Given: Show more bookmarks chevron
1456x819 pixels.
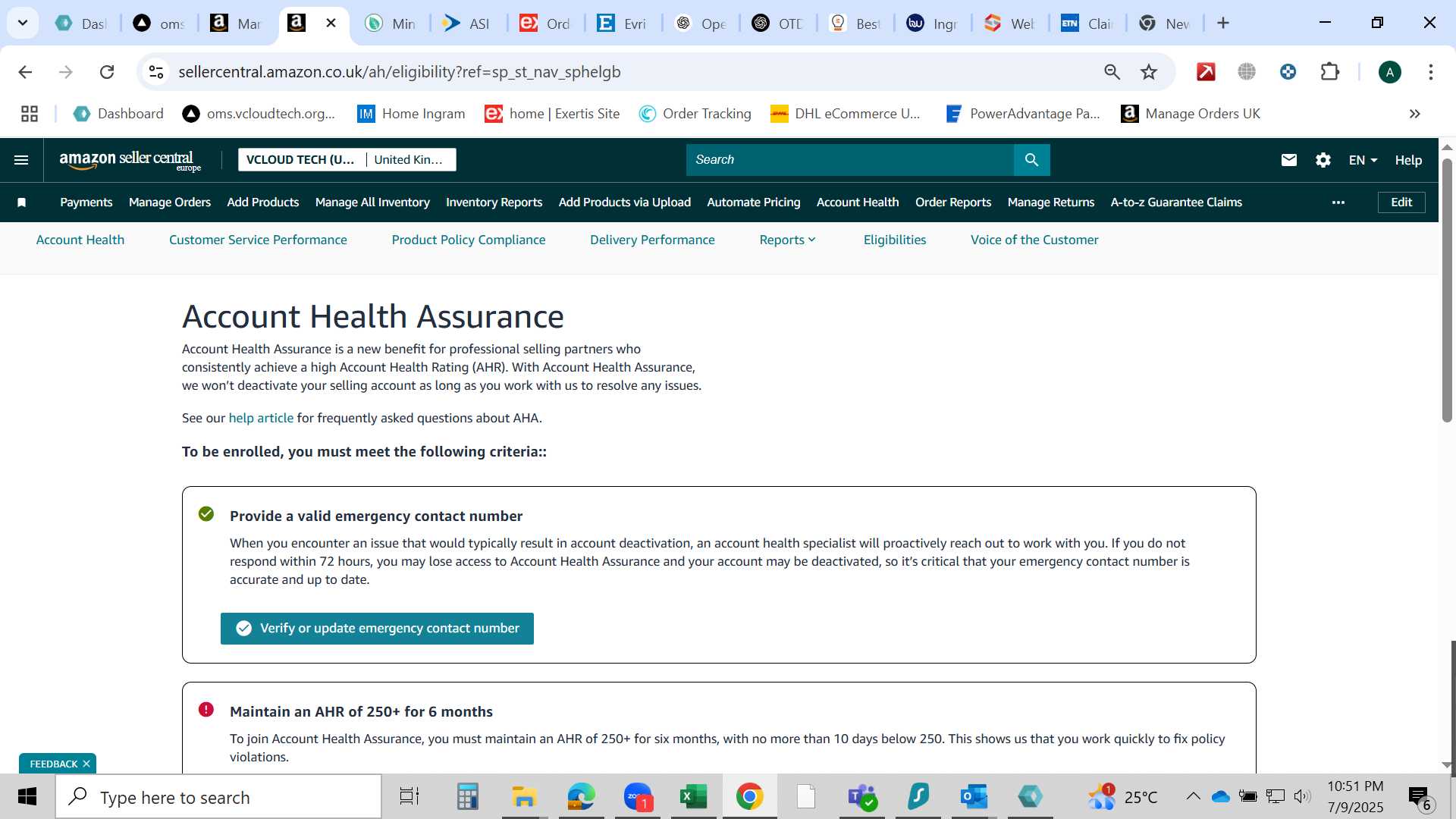Looking at the screenshot, I should coord(1415,114).
